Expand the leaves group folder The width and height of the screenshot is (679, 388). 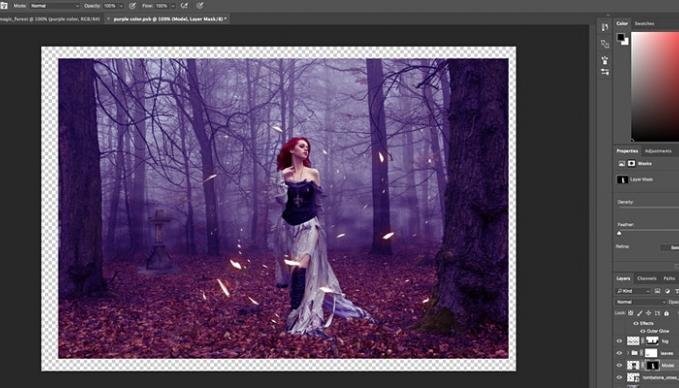coord(628,353)
